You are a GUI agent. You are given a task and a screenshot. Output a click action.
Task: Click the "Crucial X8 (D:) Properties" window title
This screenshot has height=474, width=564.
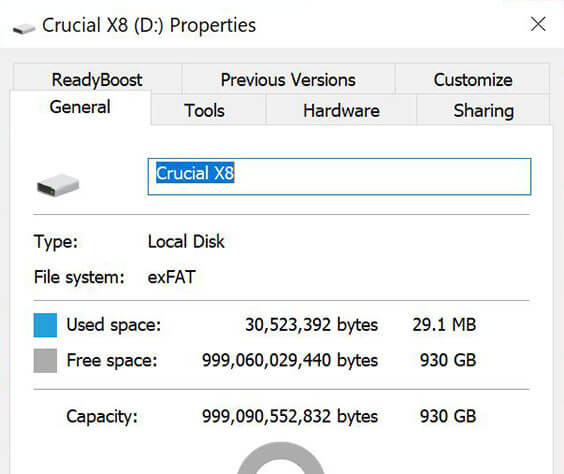pyautogui.click(x=149, y=25)
